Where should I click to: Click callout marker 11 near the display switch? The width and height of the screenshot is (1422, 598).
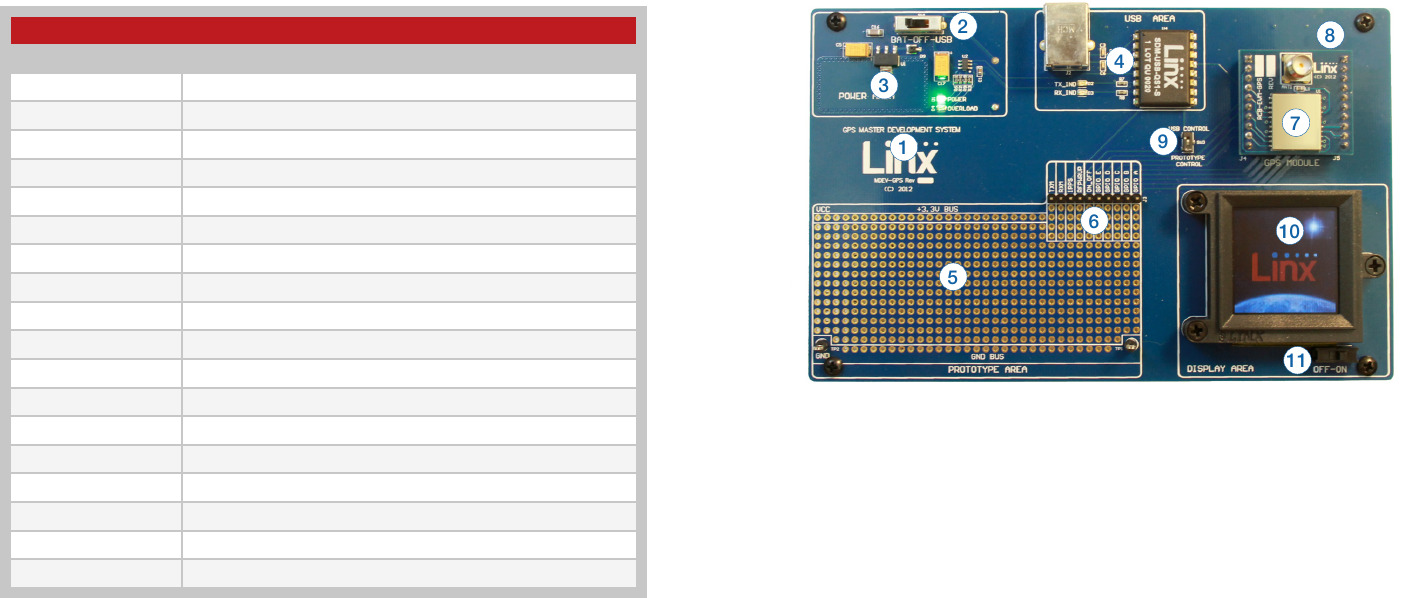[1297, 361]
